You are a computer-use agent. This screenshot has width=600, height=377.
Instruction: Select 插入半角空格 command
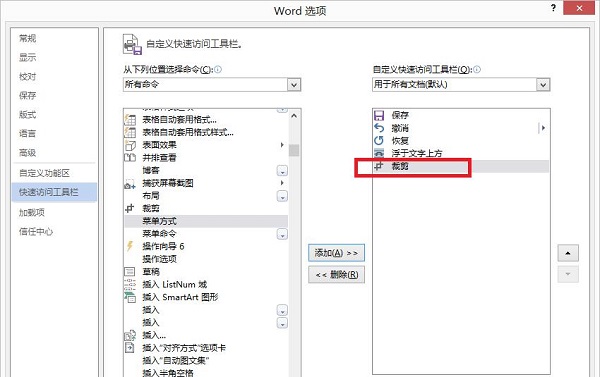pyautogui.click(x=168, y=372)
